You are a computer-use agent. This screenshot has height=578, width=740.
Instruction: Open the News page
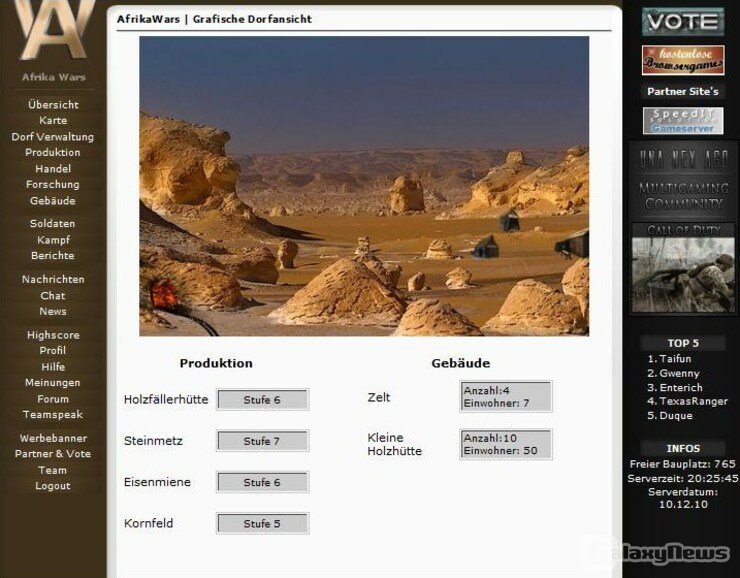tap(53, 311)
